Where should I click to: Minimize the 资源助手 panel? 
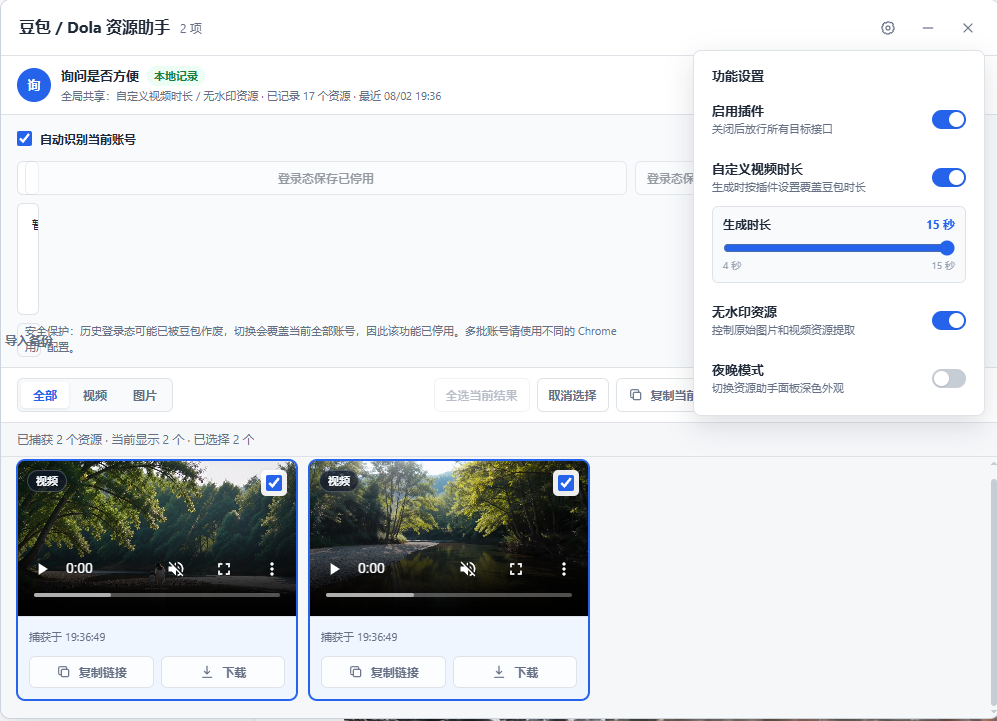tap(928, 28)
